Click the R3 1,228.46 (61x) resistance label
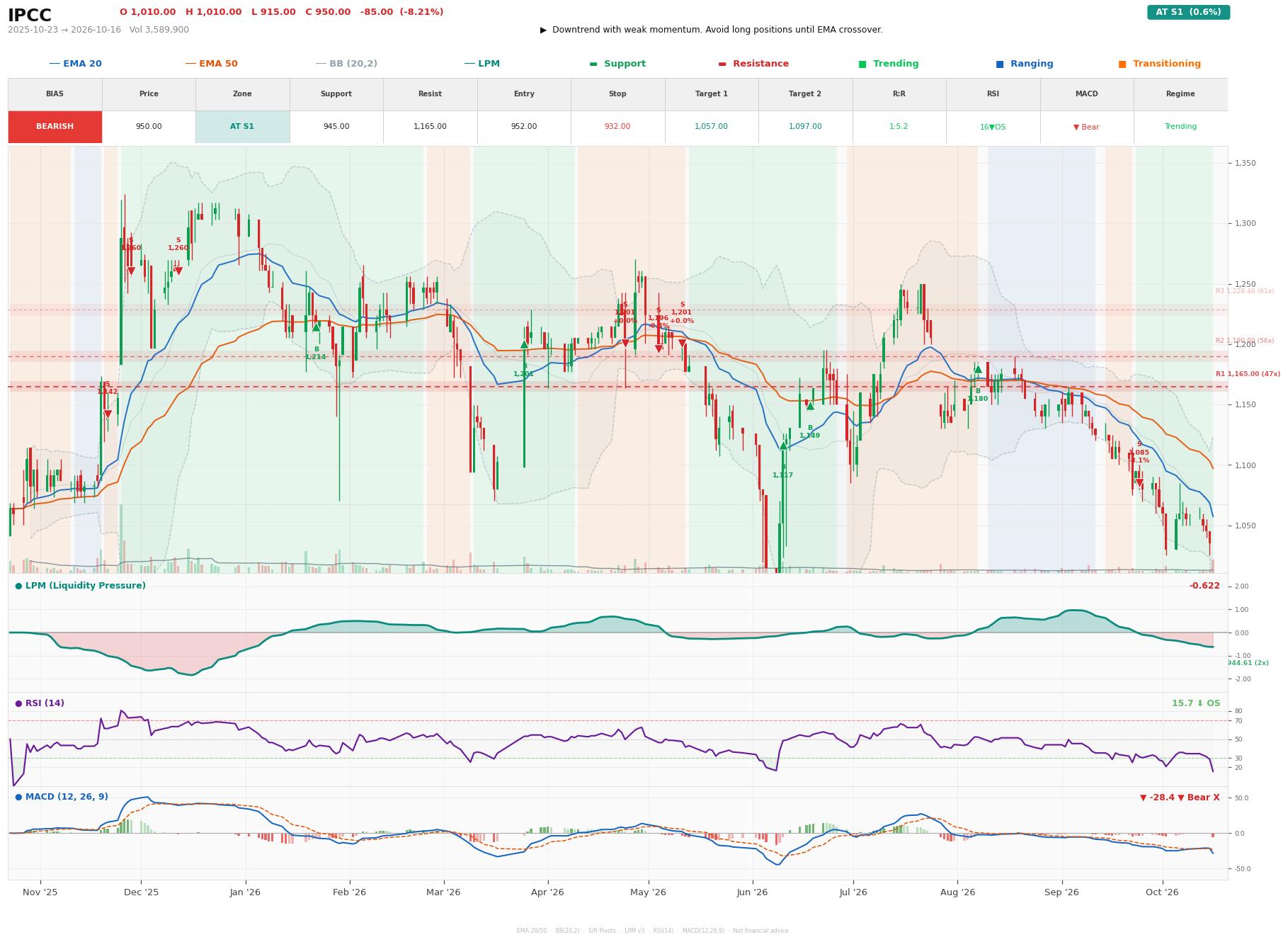This screenshot has width=1288, height=942. 1245,291
